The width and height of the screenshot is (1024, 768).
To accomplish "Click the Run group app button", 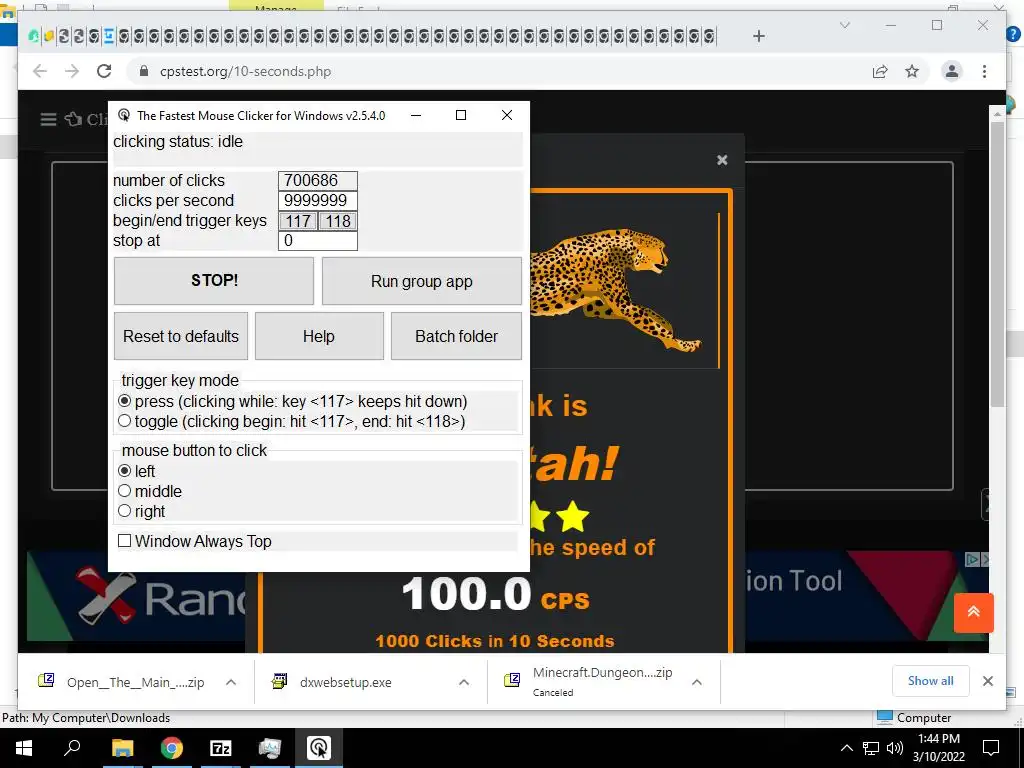I will tap(421, 281).
